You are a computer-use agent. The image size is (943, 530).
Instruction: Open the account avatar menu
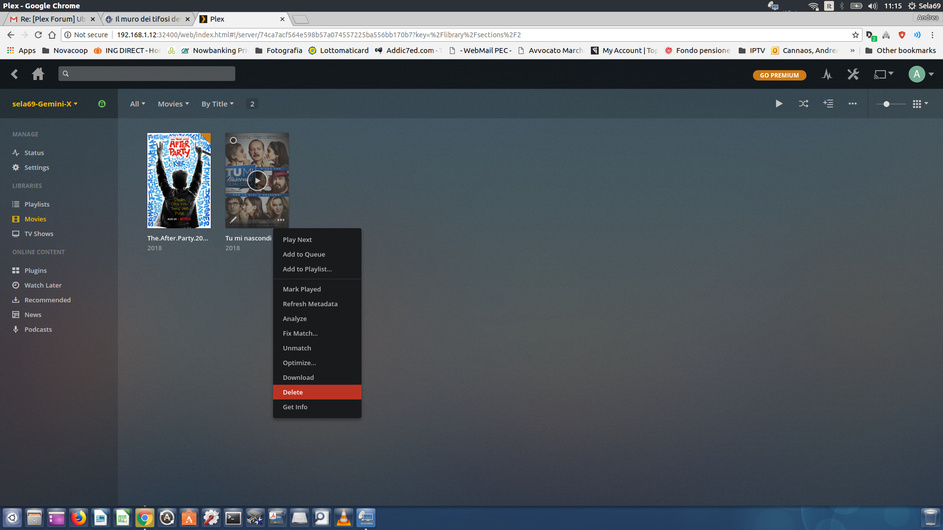pyautogui.click(x=920, y=74)
